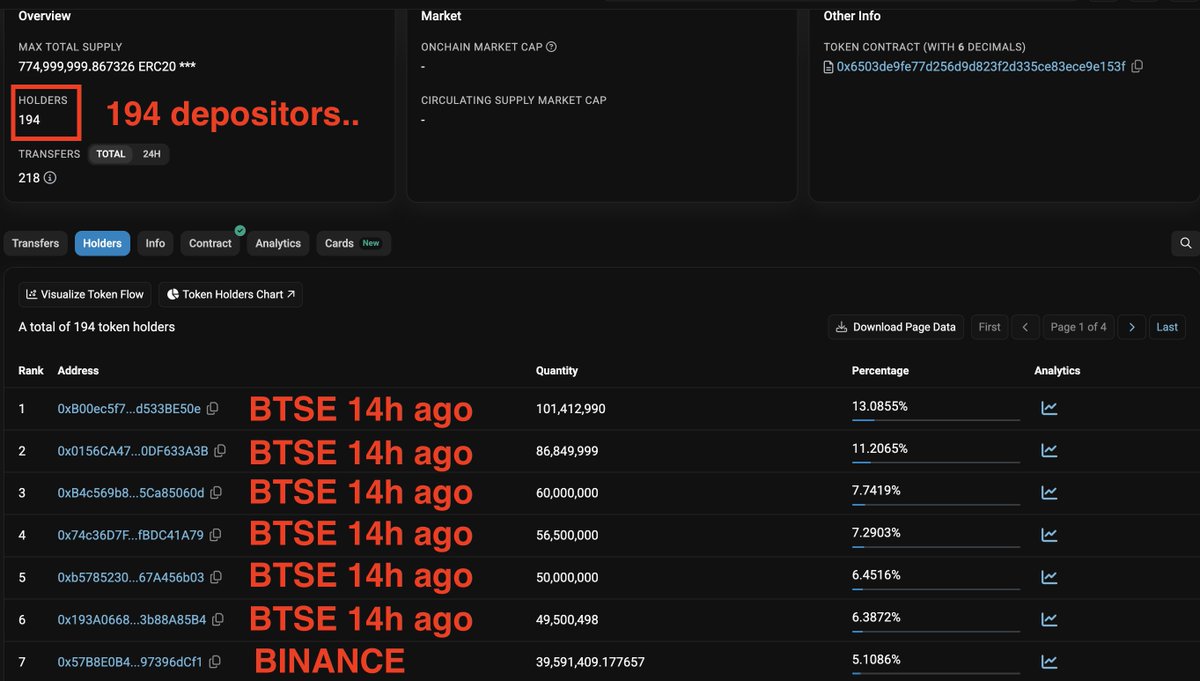Click 'A total of 194 token holders'
Screen dimensions: 1200x681
pyautogui.click(x=97, y=327)
